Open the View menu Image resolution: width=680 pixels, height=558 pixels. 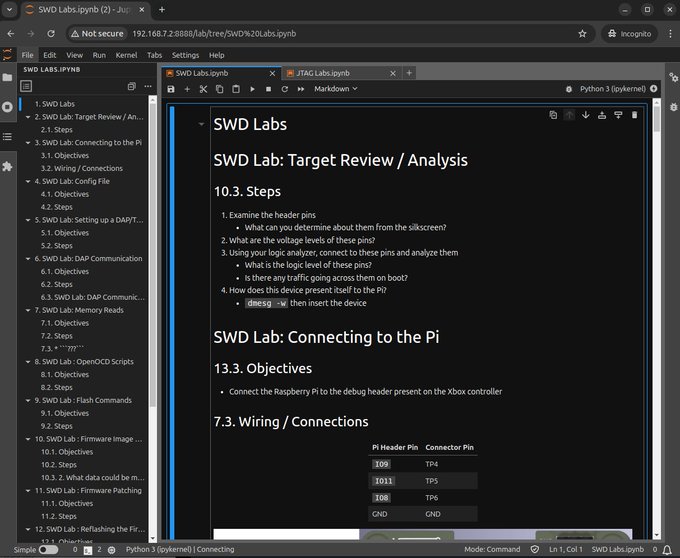(x=75, y=55)
